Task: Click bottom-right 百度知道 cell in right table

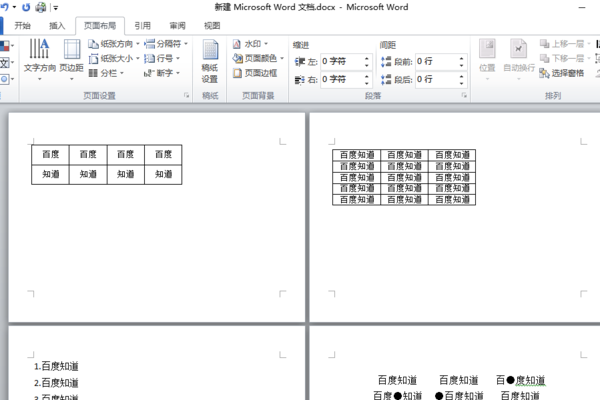Action: 452,199
